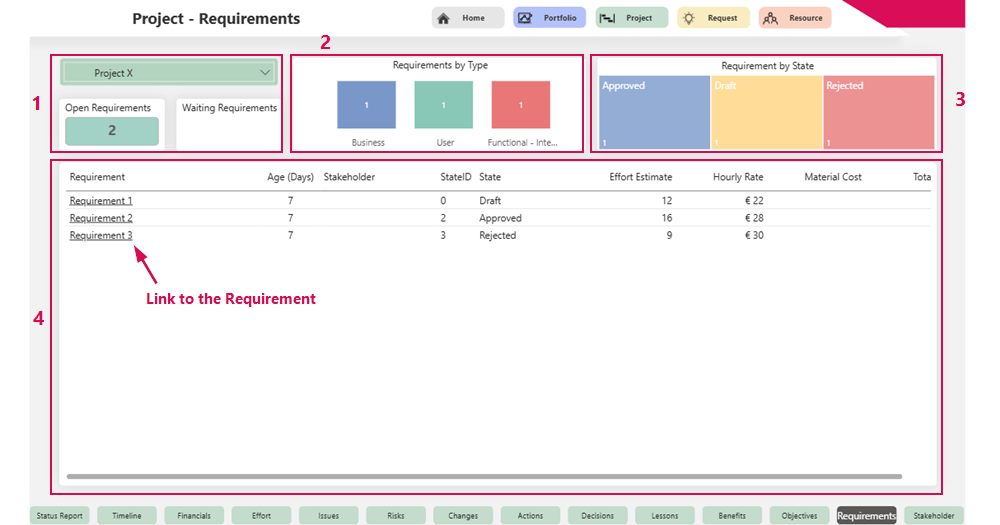Filter by the Approved state tile
The height and width of the screenshot is (525, 1000).
pyautogui.click(x=654, y=112)
